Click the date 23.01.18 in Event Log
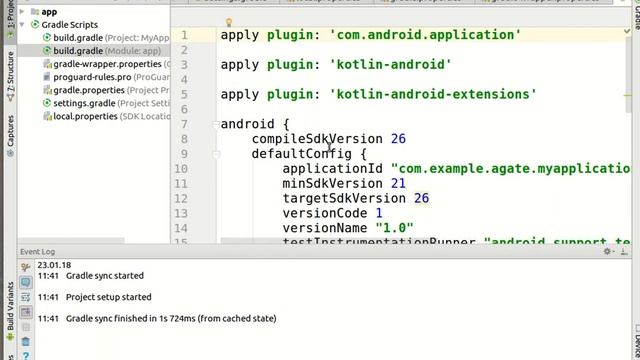 click(54, 265)
